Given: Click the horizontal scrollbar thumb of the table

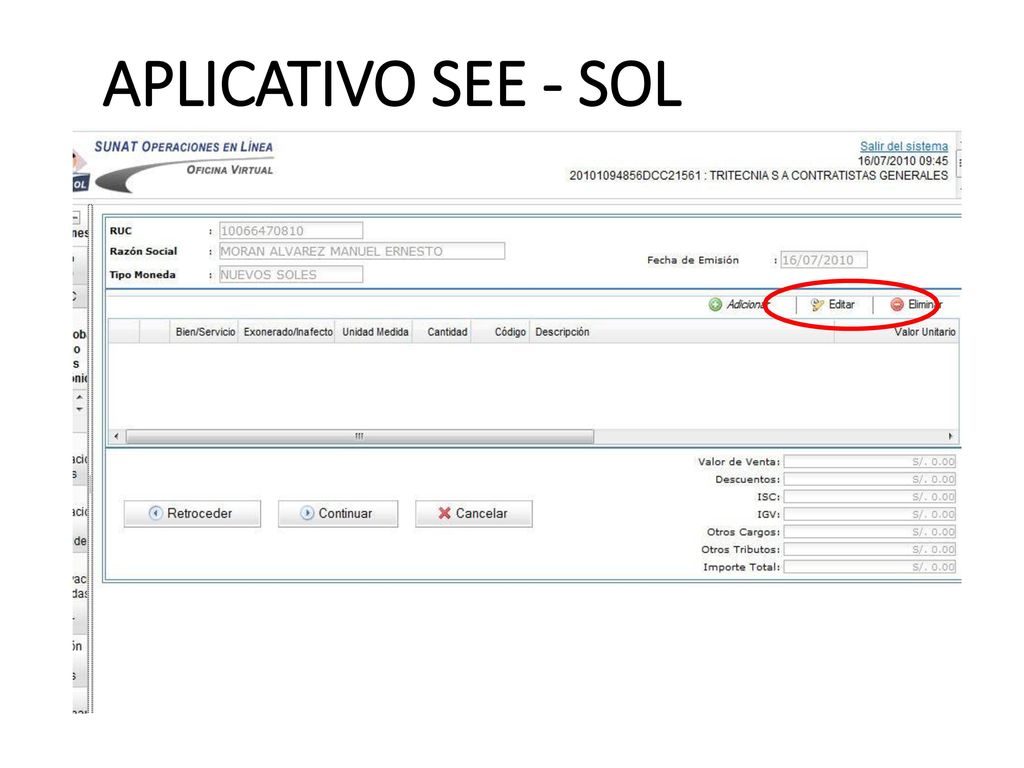Looking at the screenshot, I should pyautogui.click(x=360, y=436).
